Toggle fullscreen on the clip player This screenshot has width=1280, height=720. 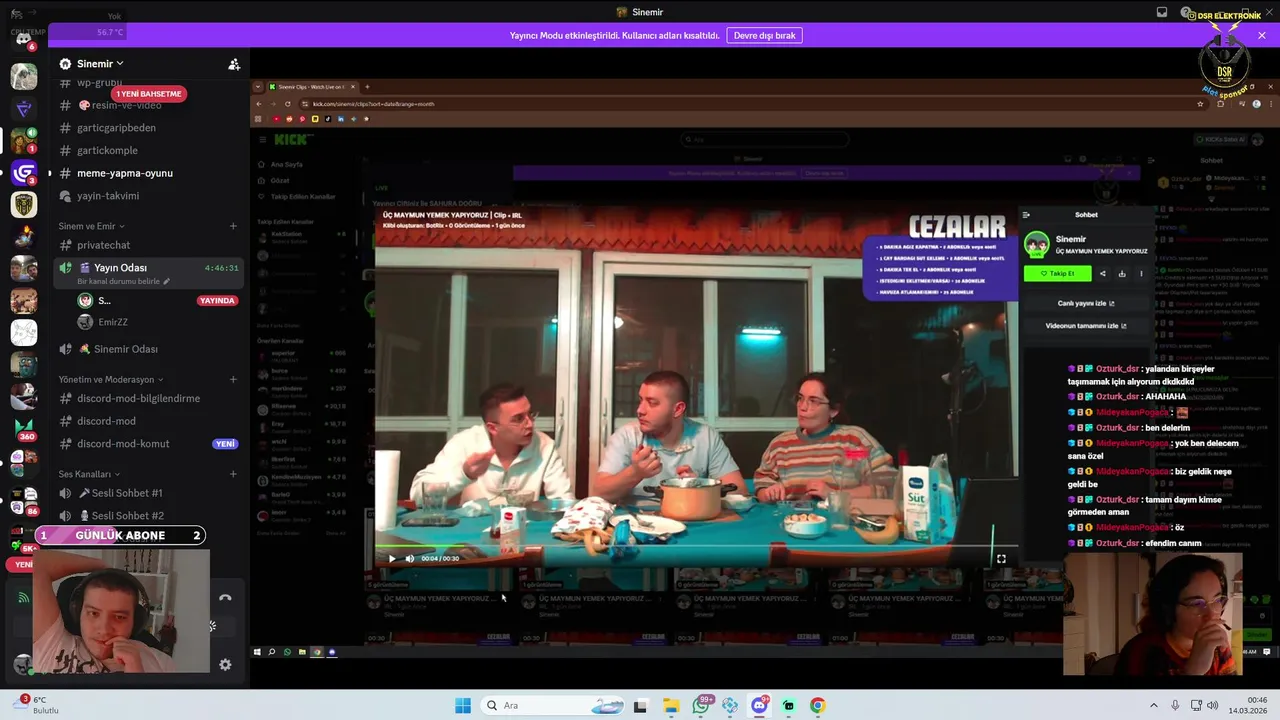(x=1001, y=559)
